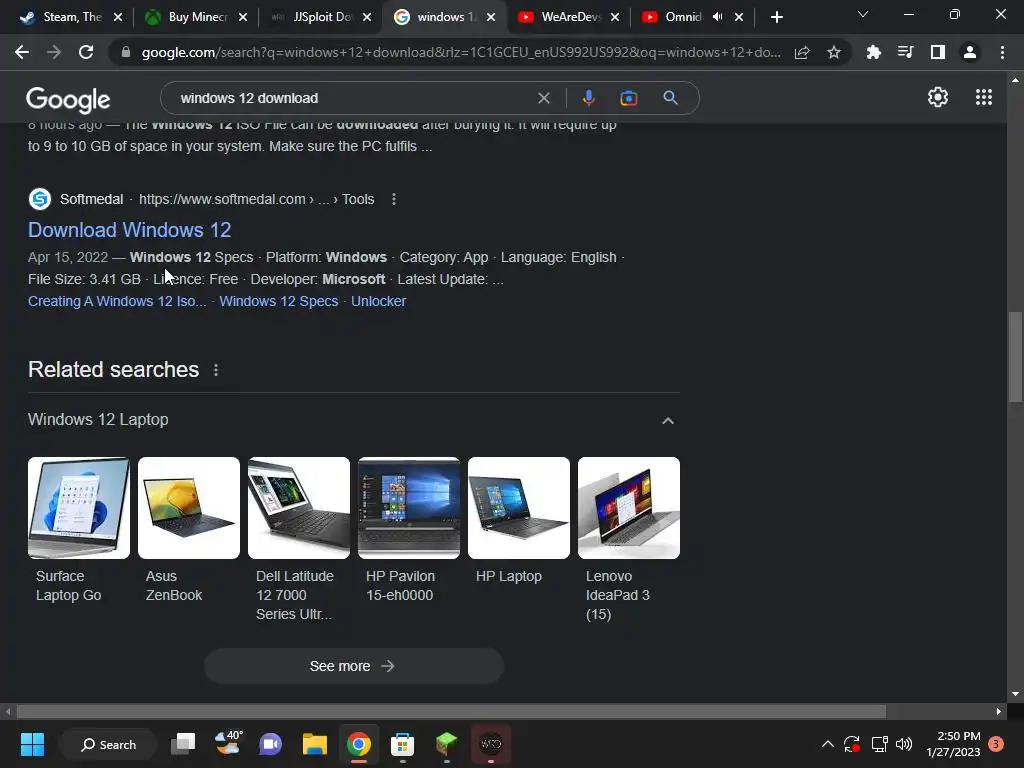Go to Google homepage logo
The height and width of the screenshot is (768, 1024).
tap(68, 99)
